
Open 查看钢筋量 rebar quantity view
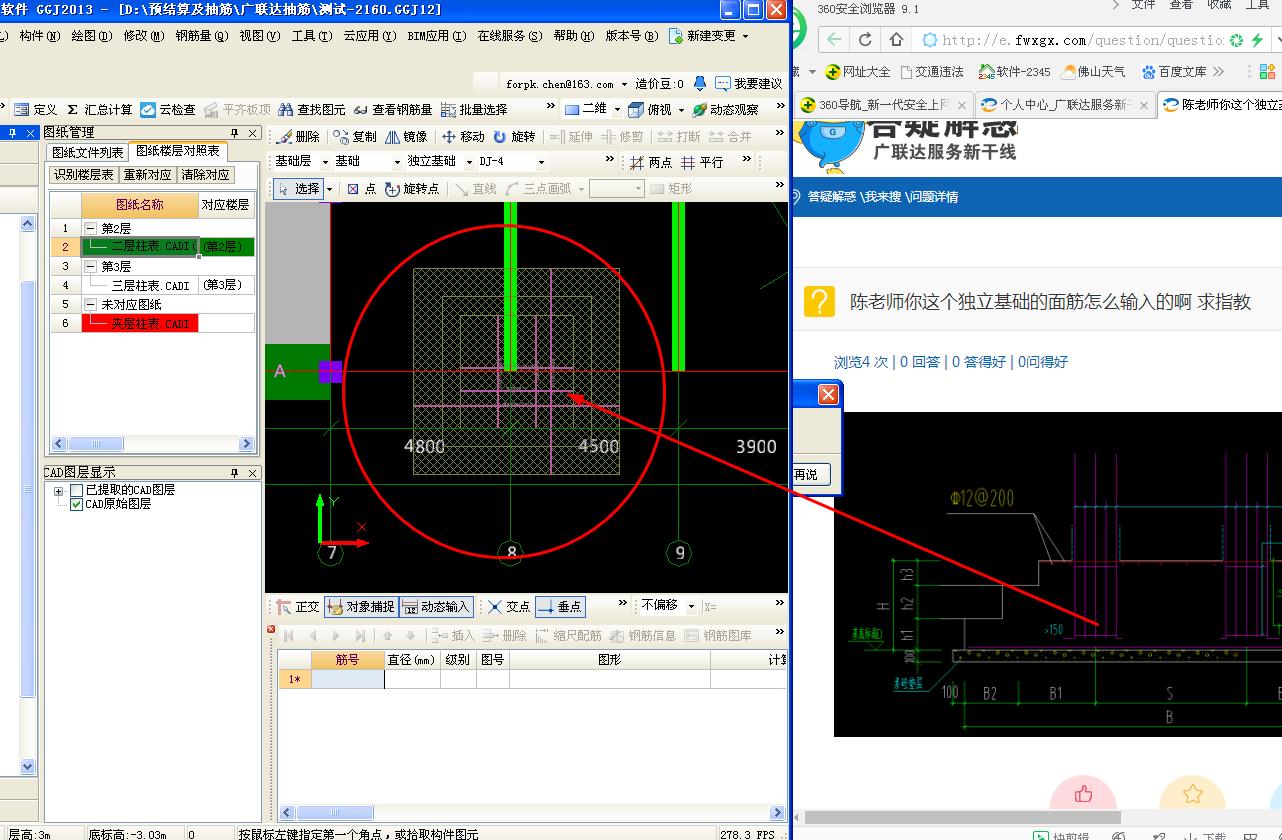tap(393, 110)
